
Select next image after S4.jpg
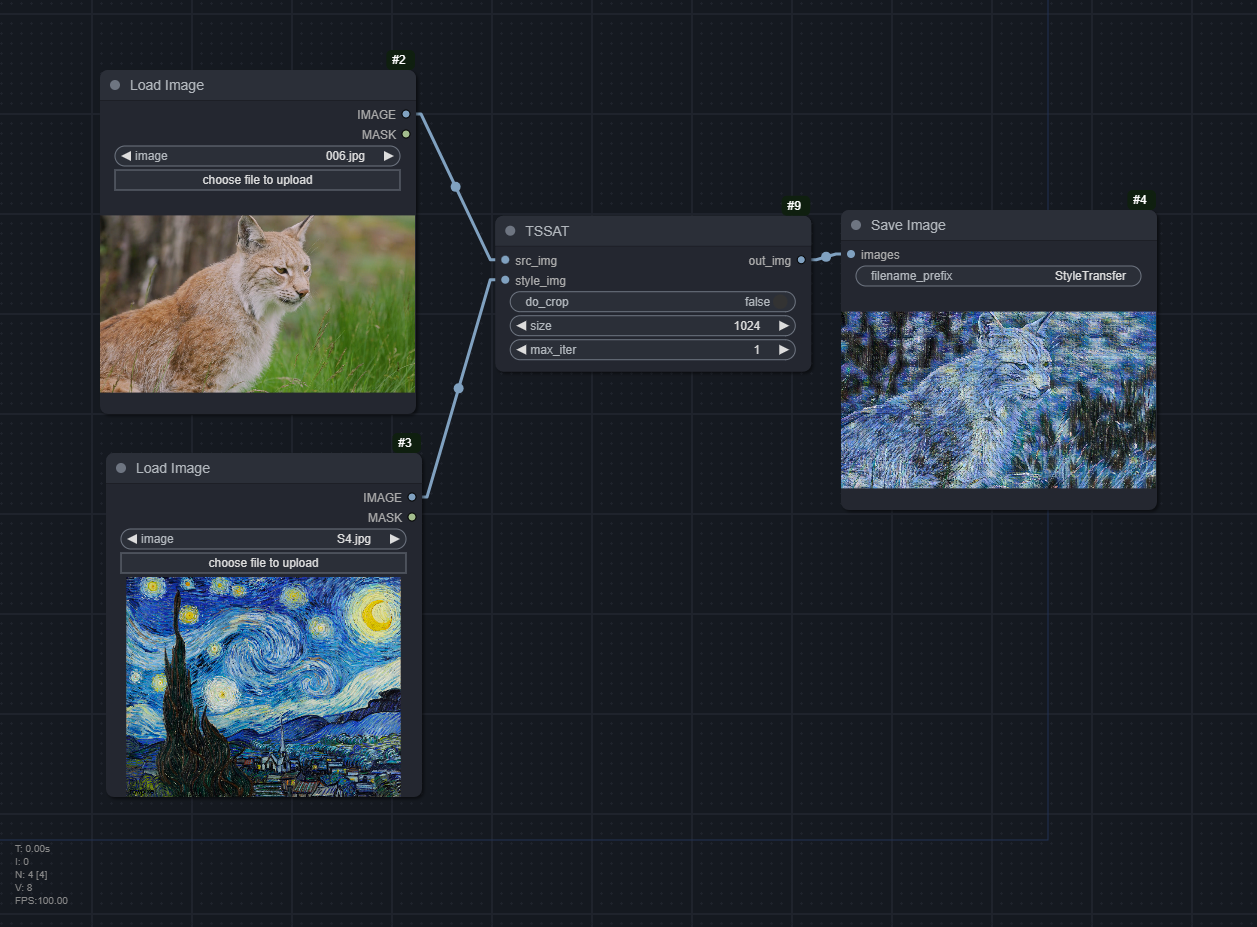click(395, 539)
